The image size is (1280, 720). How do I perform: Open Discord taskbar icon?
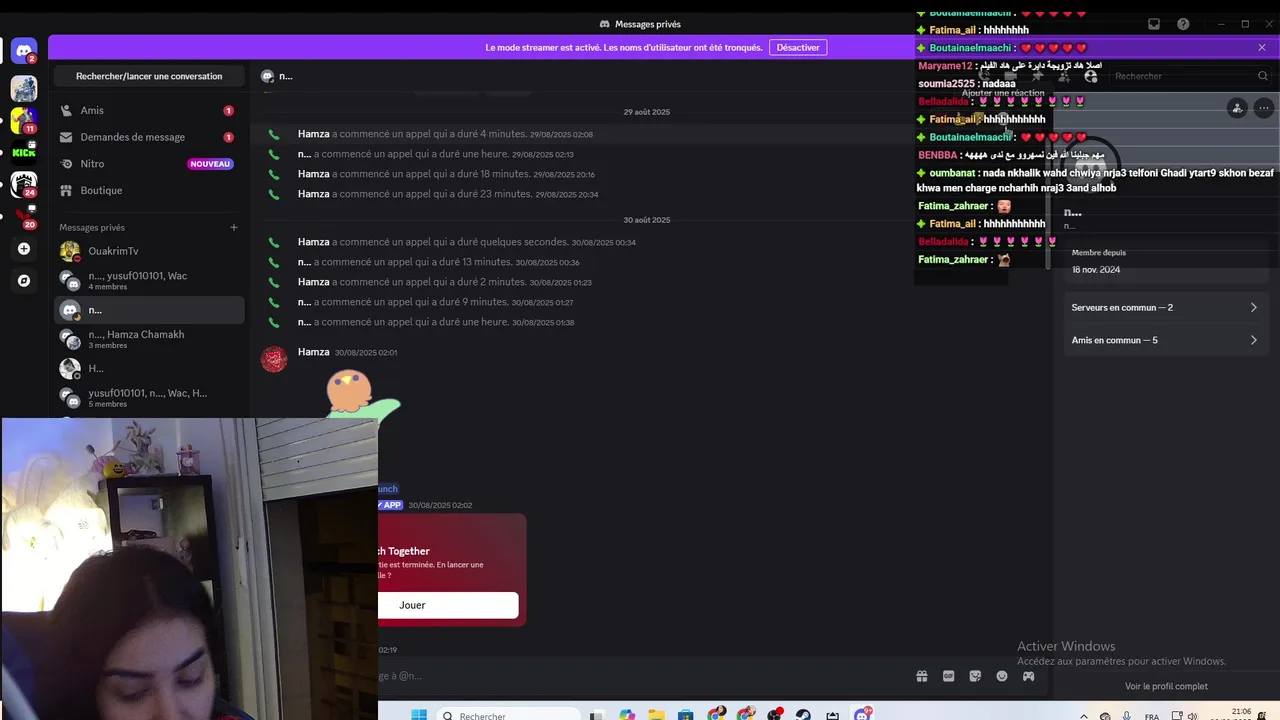pos(862,715)
